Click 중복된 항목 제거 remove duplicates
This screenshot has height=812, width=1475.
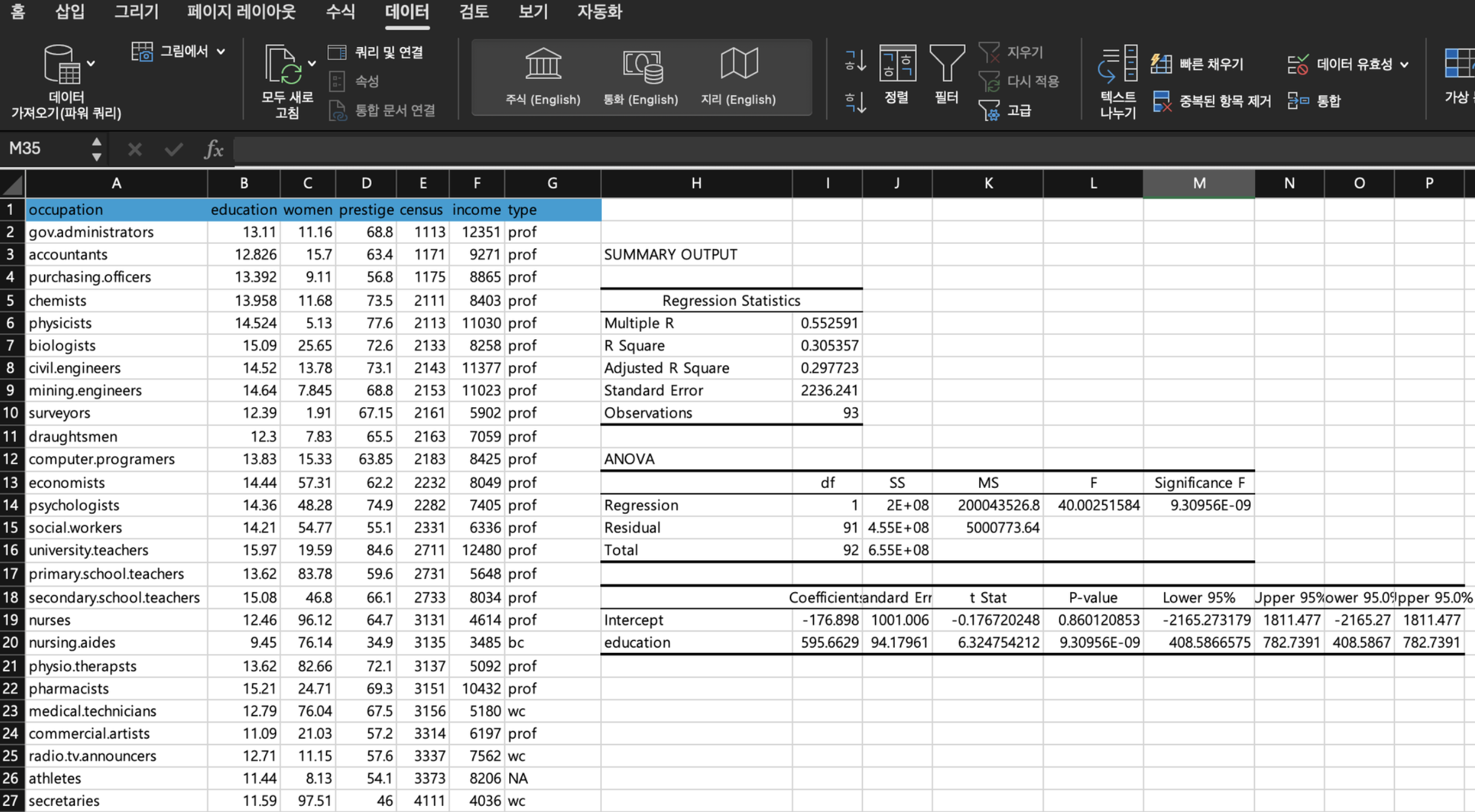tap(1212, 101)
